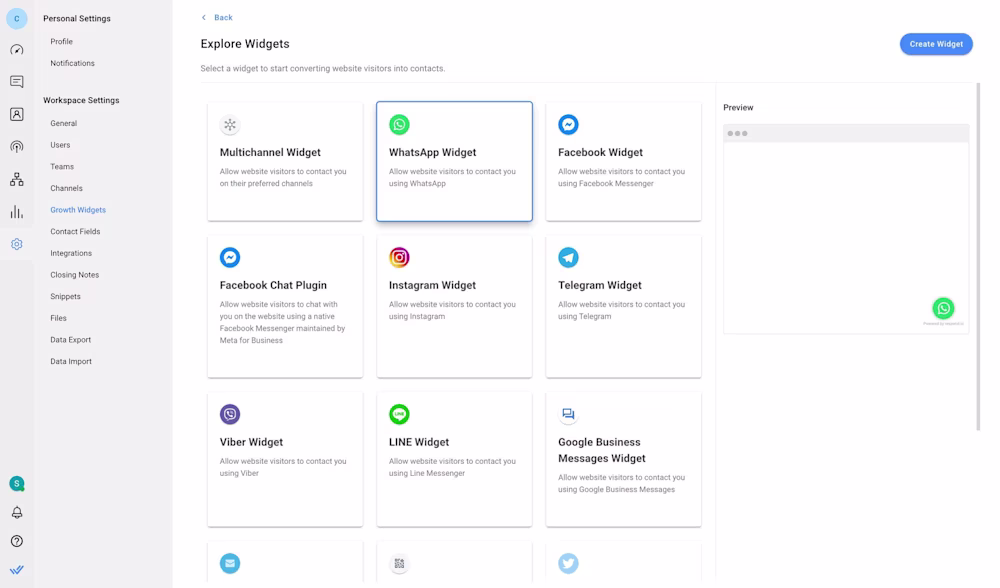Open the Reports bar chart icon
This screenshot has width=1000, height=588.
coord(17,212)
